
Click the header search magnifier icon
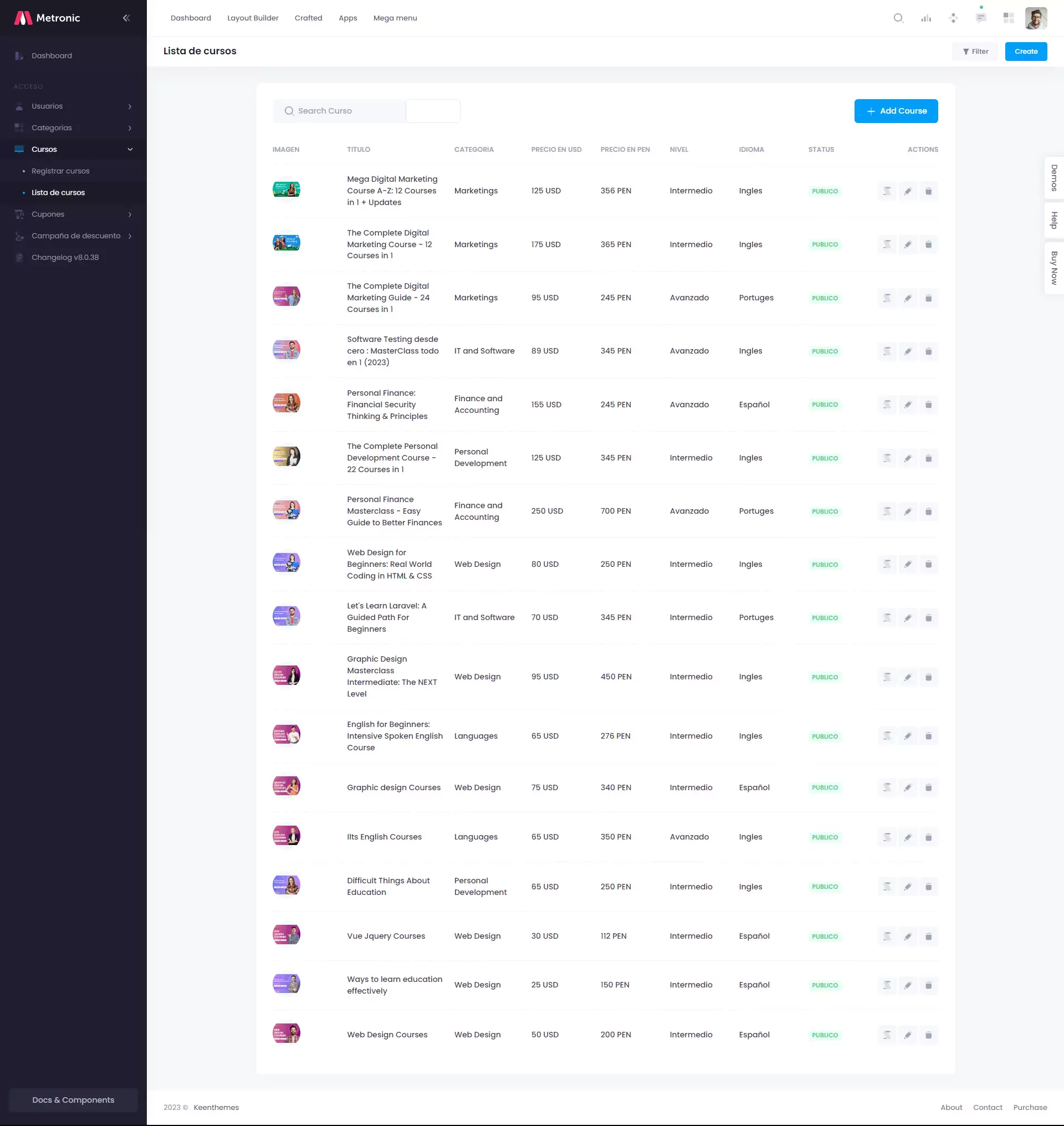point(898,18)
